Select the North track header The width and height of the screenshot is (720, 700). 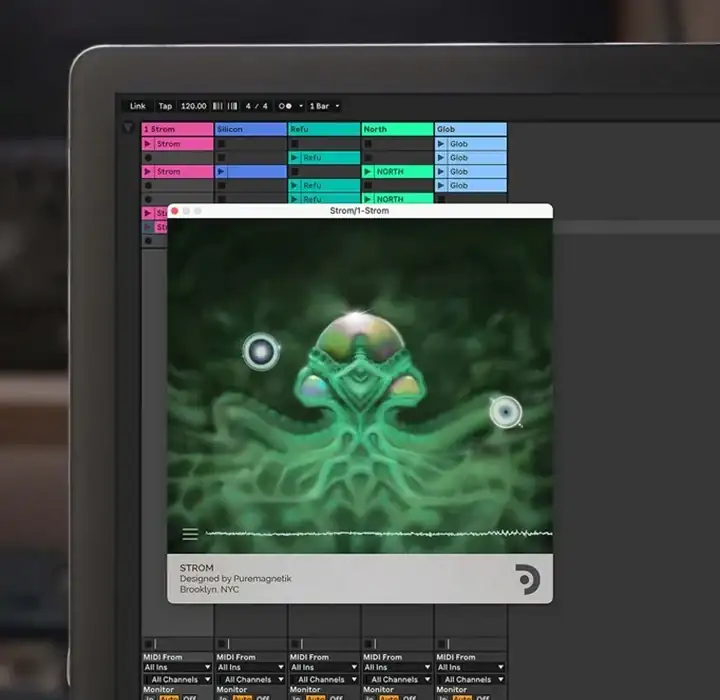click(x=398, y=129)
